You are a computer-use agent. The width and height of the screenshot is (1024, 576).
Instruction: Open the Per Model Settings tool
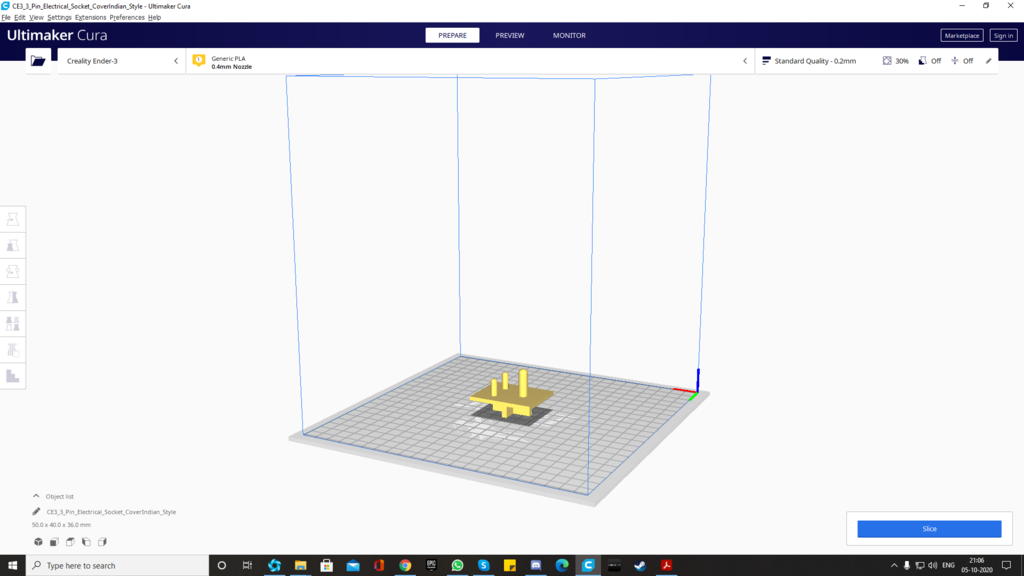pos(13,324)
